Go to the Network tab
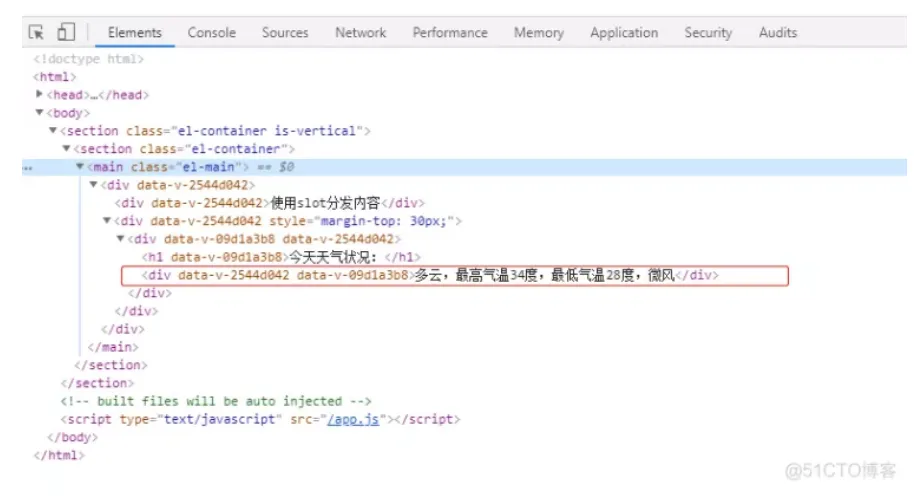 [x=360, y=33]
